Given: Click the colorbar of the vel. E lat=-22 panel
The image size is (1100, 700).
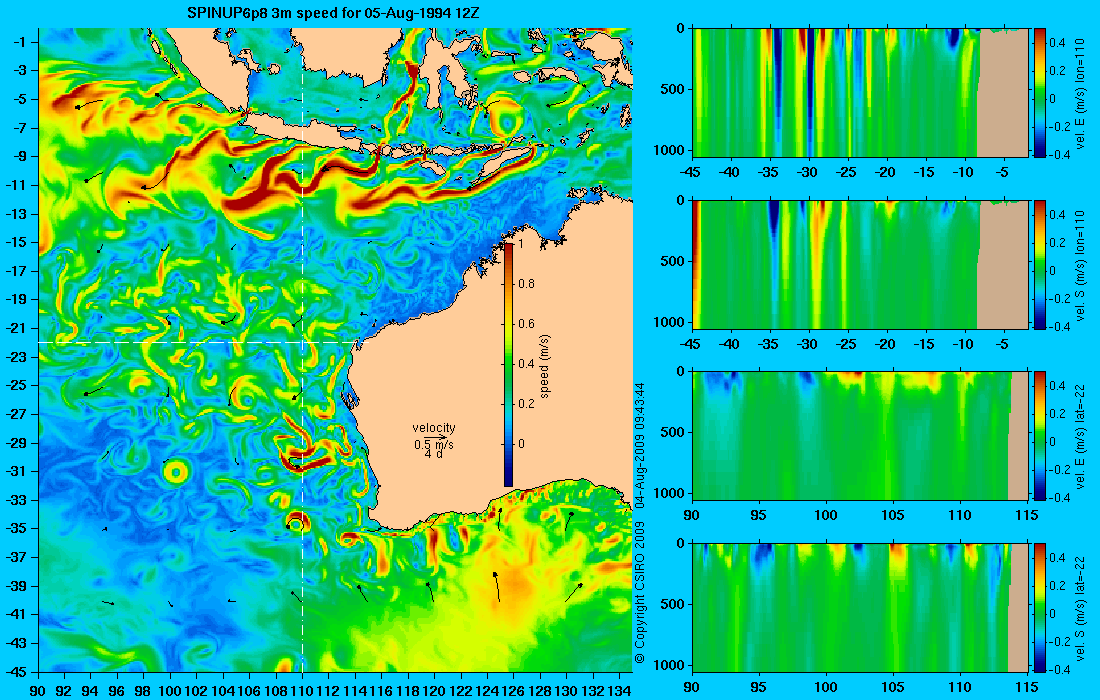Looking at the screenshot, I should click(x=1040, y=436).
